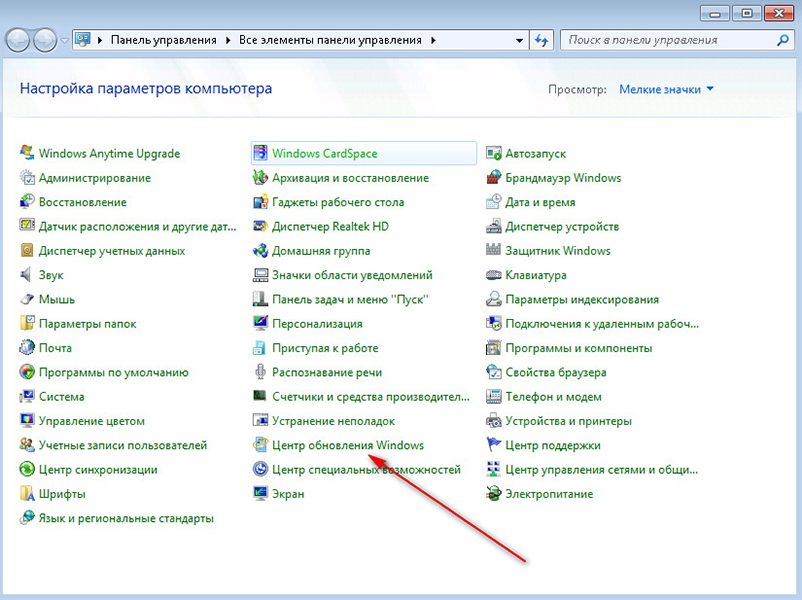The image size is (802, 600).
Task: Click the Администрирование icon
Action: click(x=27, y=177)
